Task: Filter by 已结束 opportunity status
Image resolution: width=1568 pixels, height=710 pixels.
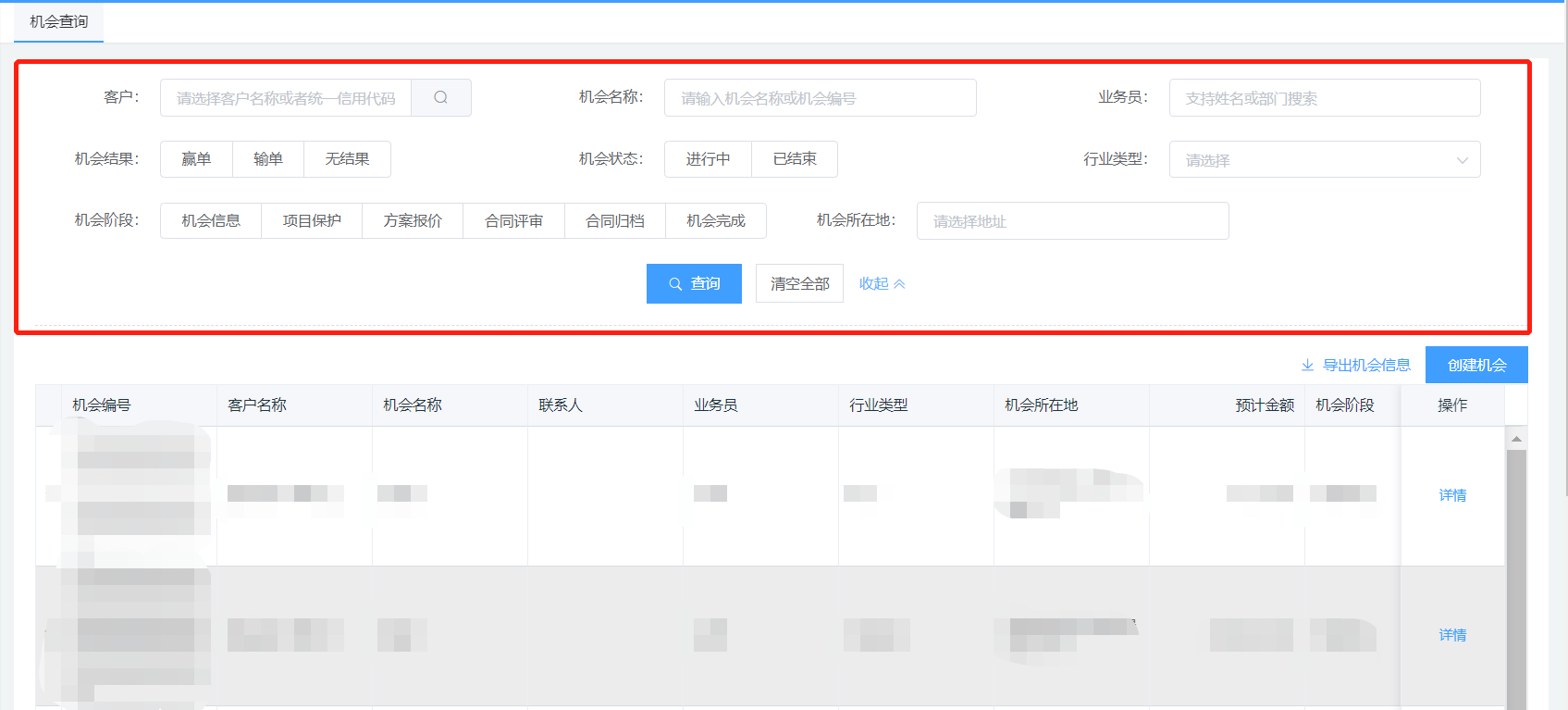Action: coord(795,159)
